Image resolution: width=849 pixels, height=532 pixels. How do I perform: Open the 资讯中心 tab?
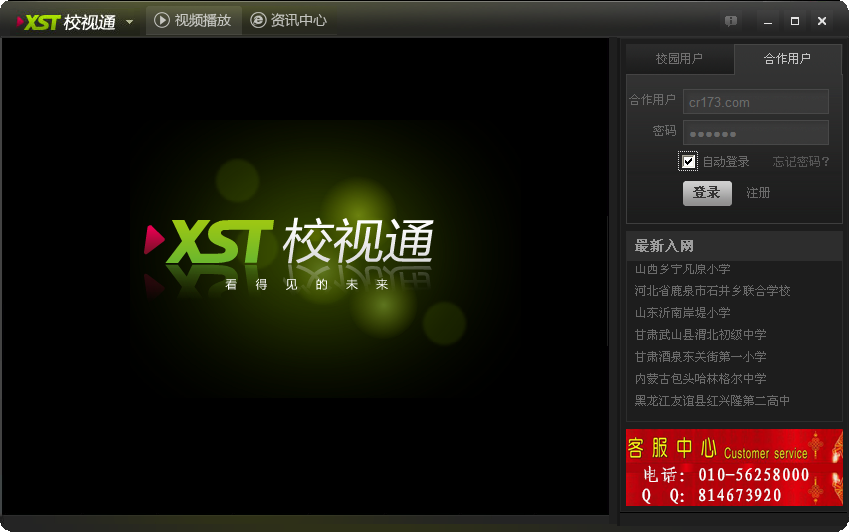pyautogui.click(x=289, y=21)
